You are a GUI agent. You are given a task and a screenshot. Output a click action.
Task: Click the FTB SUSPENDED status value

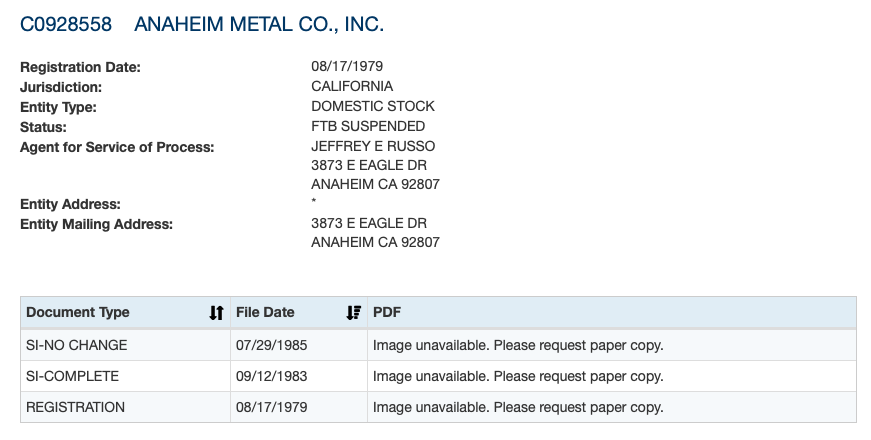[x=368, y=126]
